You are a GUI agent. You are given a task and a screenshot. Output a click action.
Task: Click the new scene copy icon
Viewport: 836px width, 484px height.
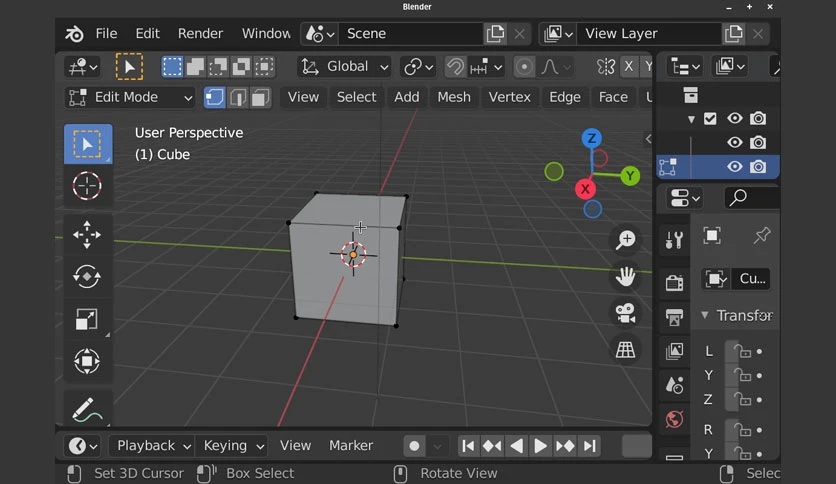495,34
